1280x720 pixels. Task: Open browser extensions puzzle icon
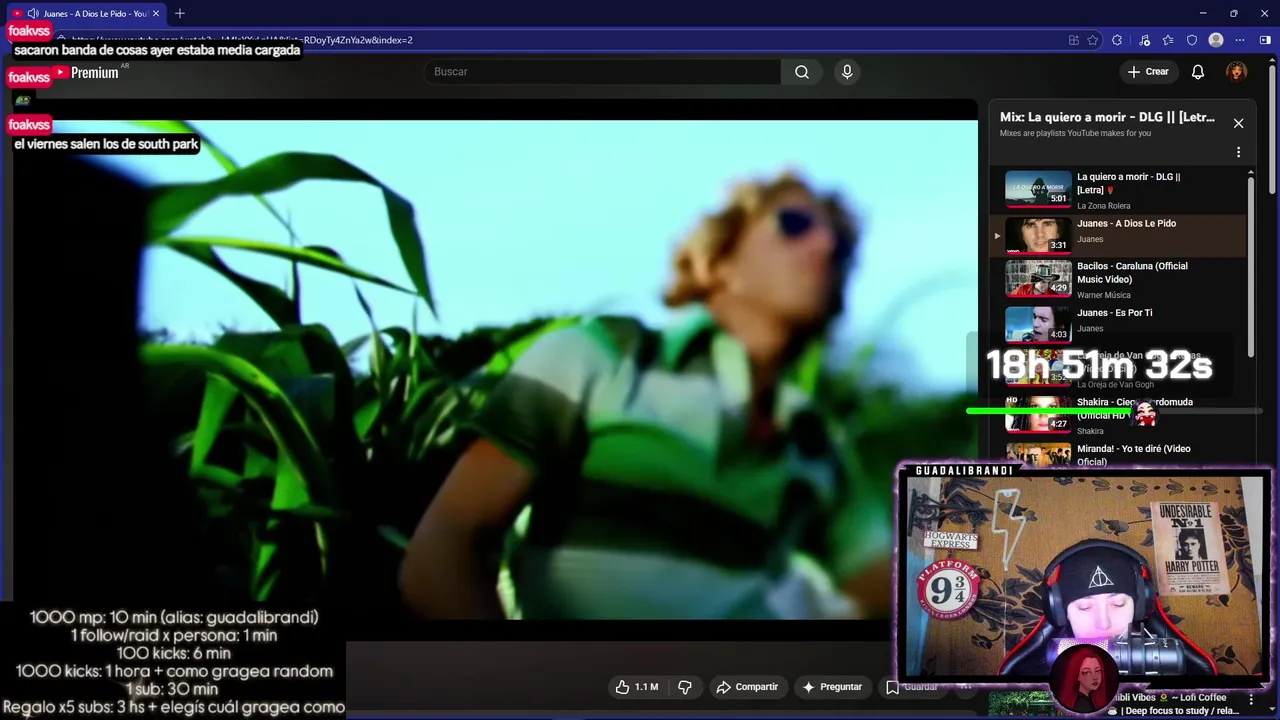(x=1117, y=40)
